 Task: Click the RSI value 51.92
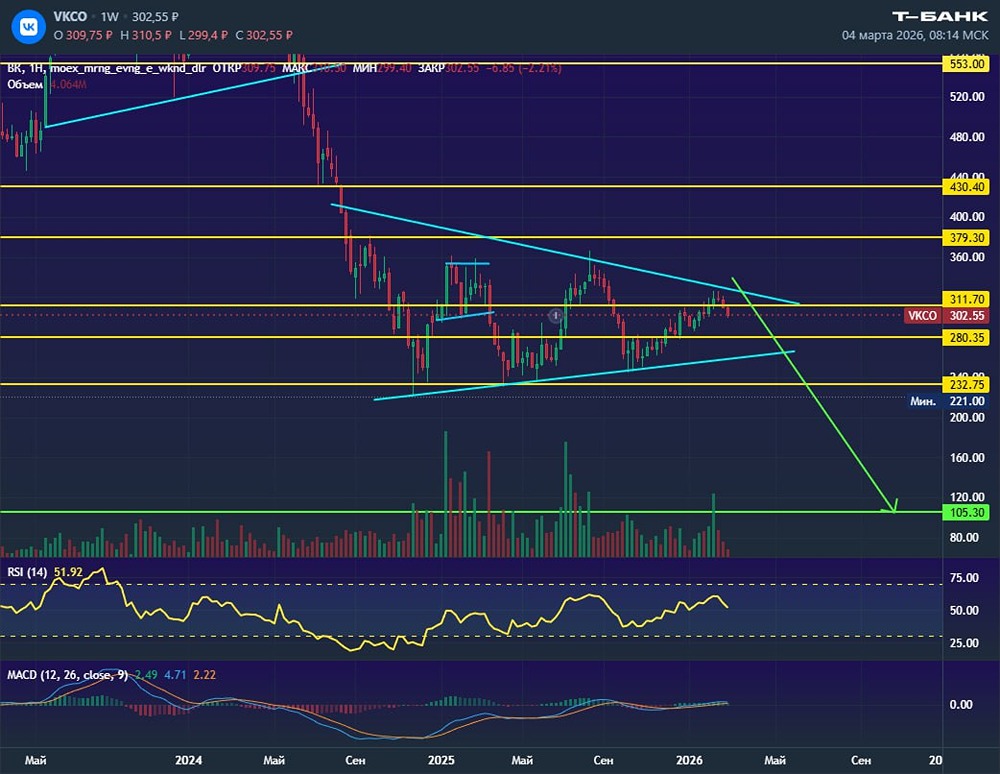[x=68, y=572]
